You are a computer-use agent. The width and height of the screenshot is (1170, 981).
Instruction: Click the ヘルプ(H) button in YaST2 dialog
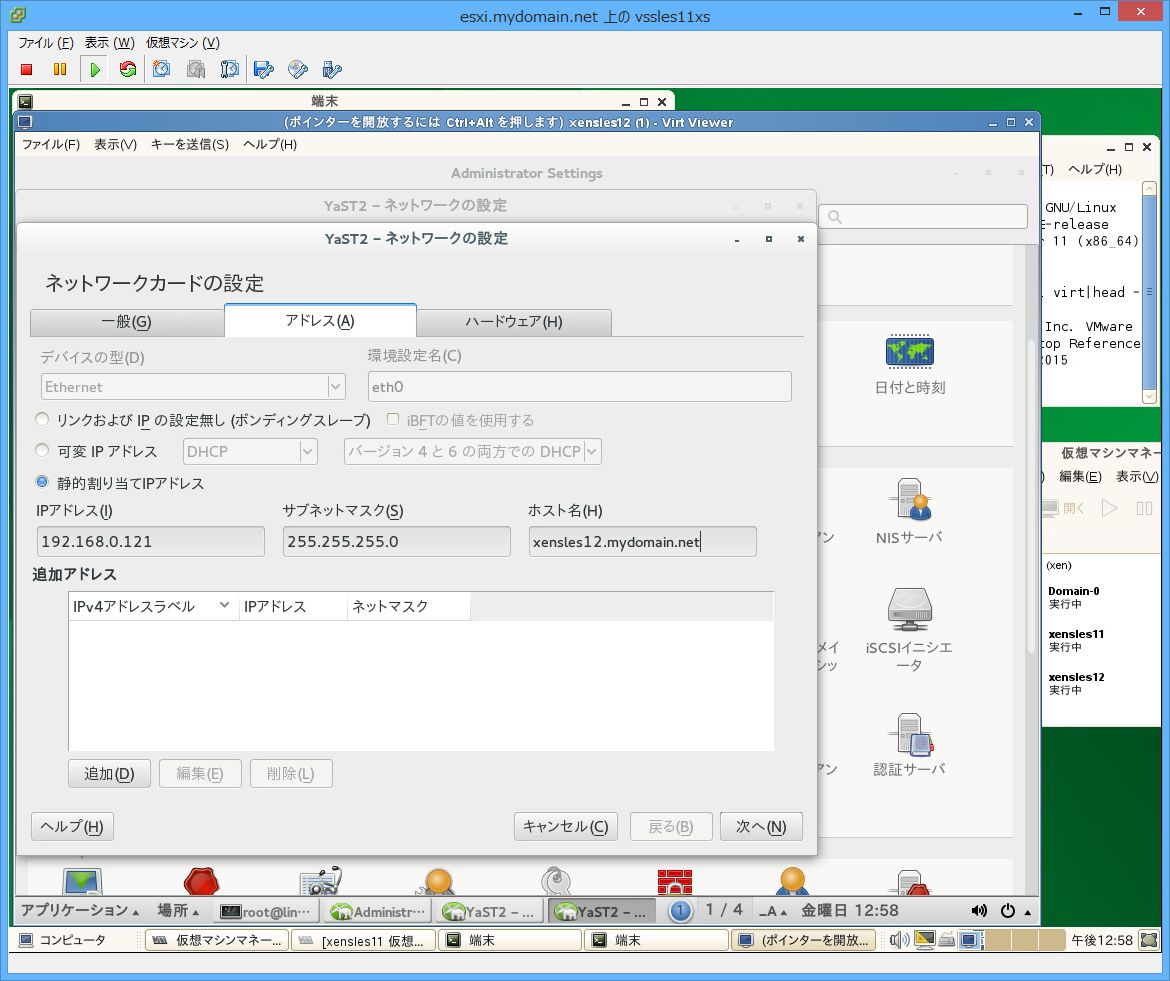pyautogui.click(x=72, y=827)
